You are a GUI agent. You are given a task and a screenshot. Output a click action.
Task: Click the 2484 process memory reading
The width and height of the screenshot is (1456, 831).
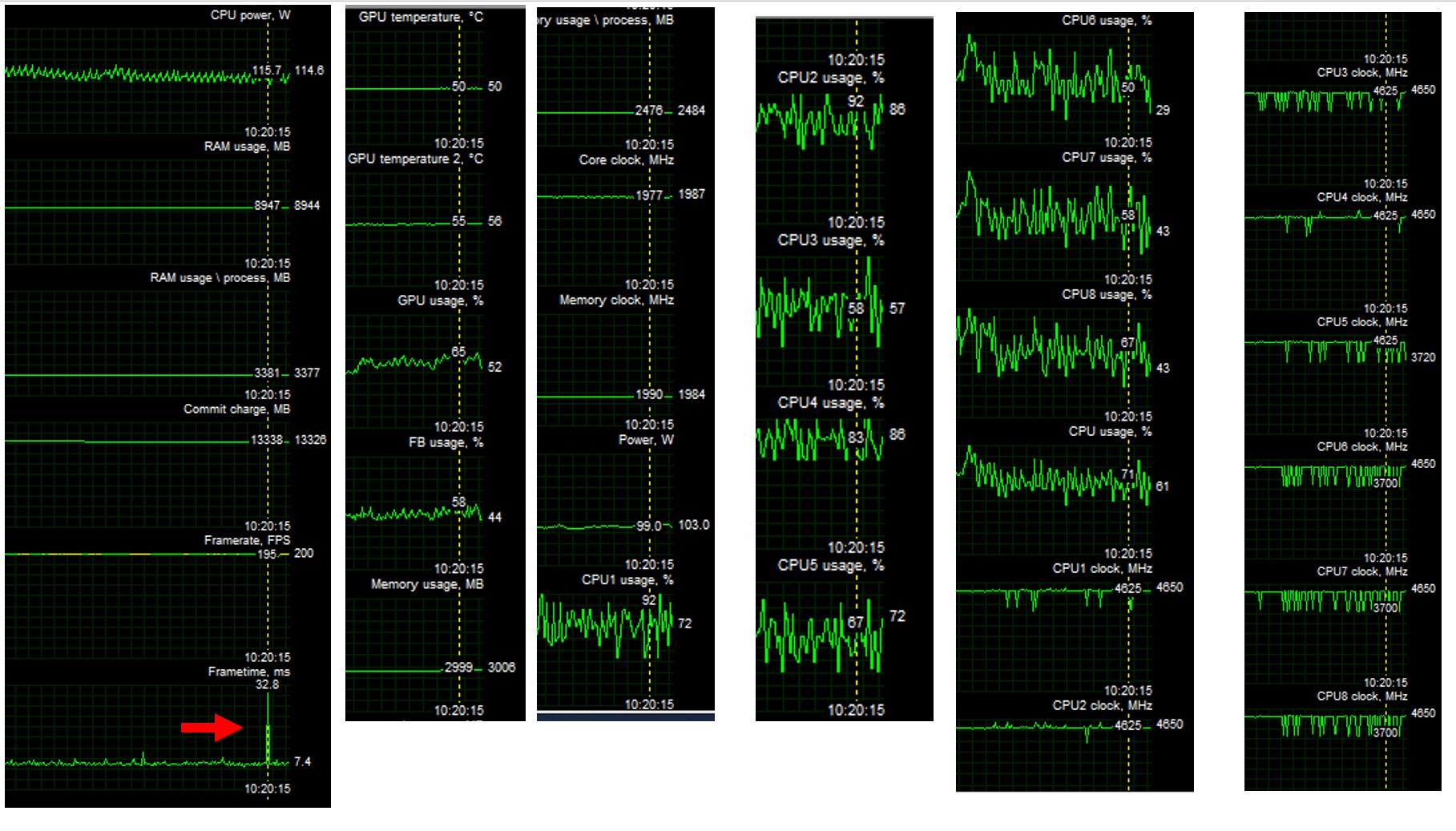(x=692, y=111)
